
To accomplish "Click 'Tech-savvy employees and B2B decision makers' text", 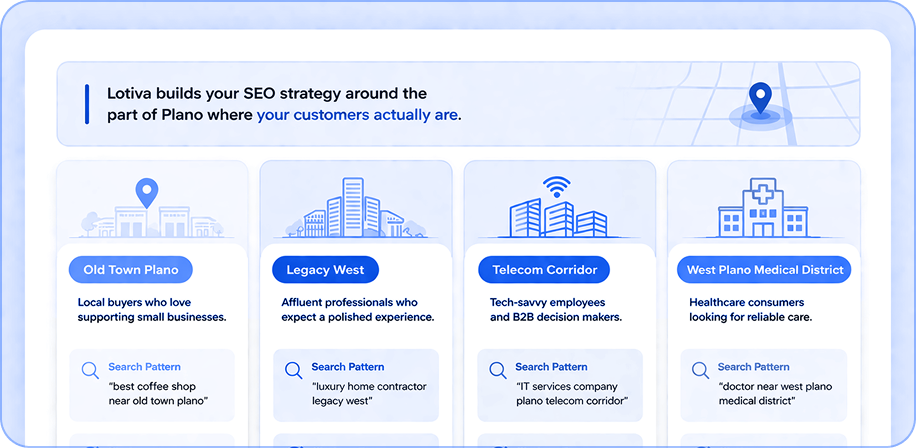I will (x=556, y=310).
